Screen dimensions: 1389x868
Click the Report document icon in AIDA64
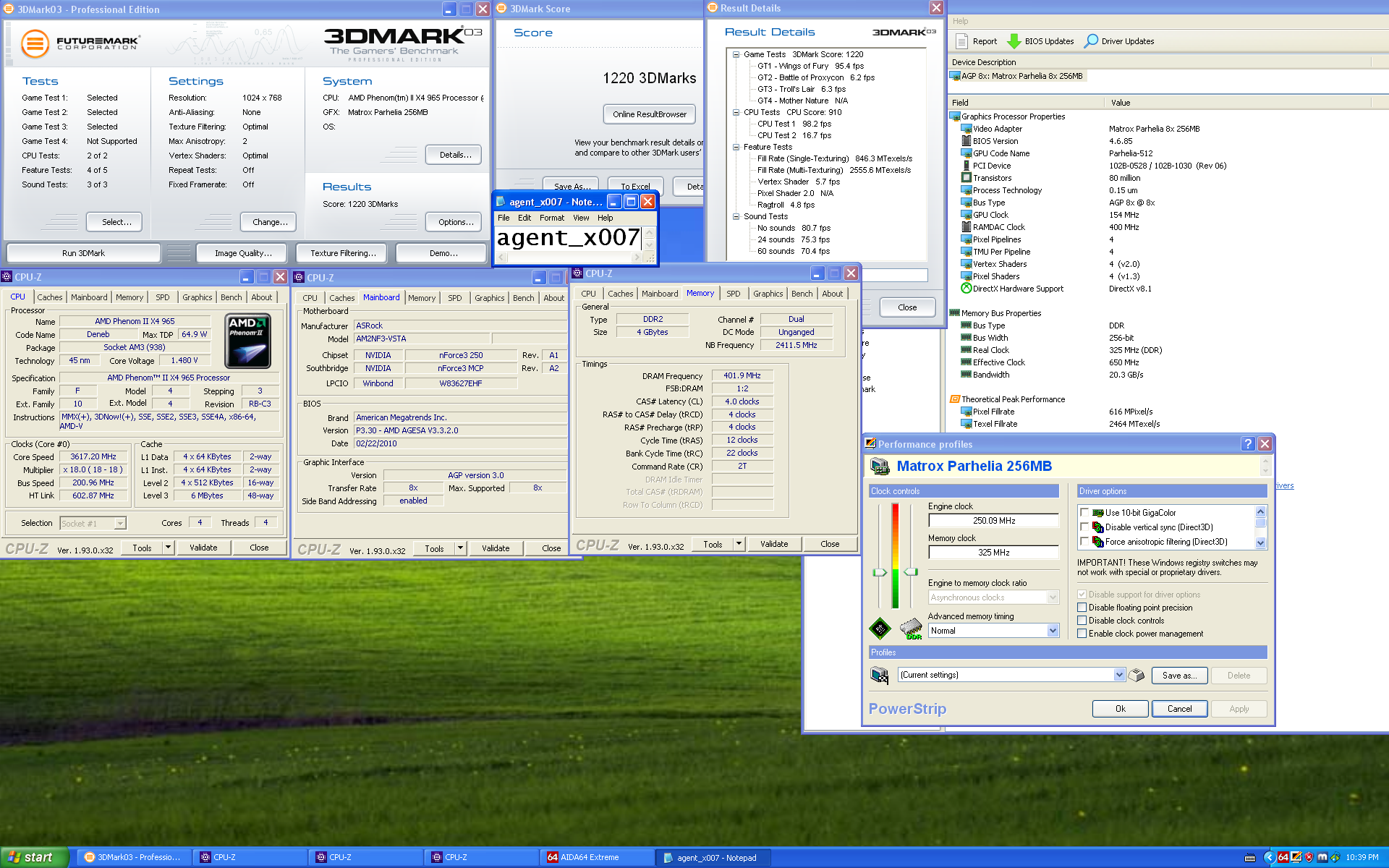pyautogui.click(x=961, y=41)
